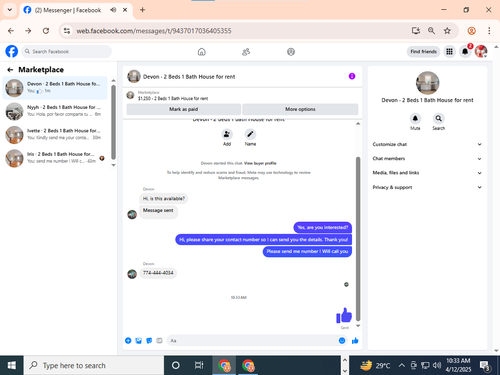Open Chrome zoom magnifier icon in address bar

431,31
